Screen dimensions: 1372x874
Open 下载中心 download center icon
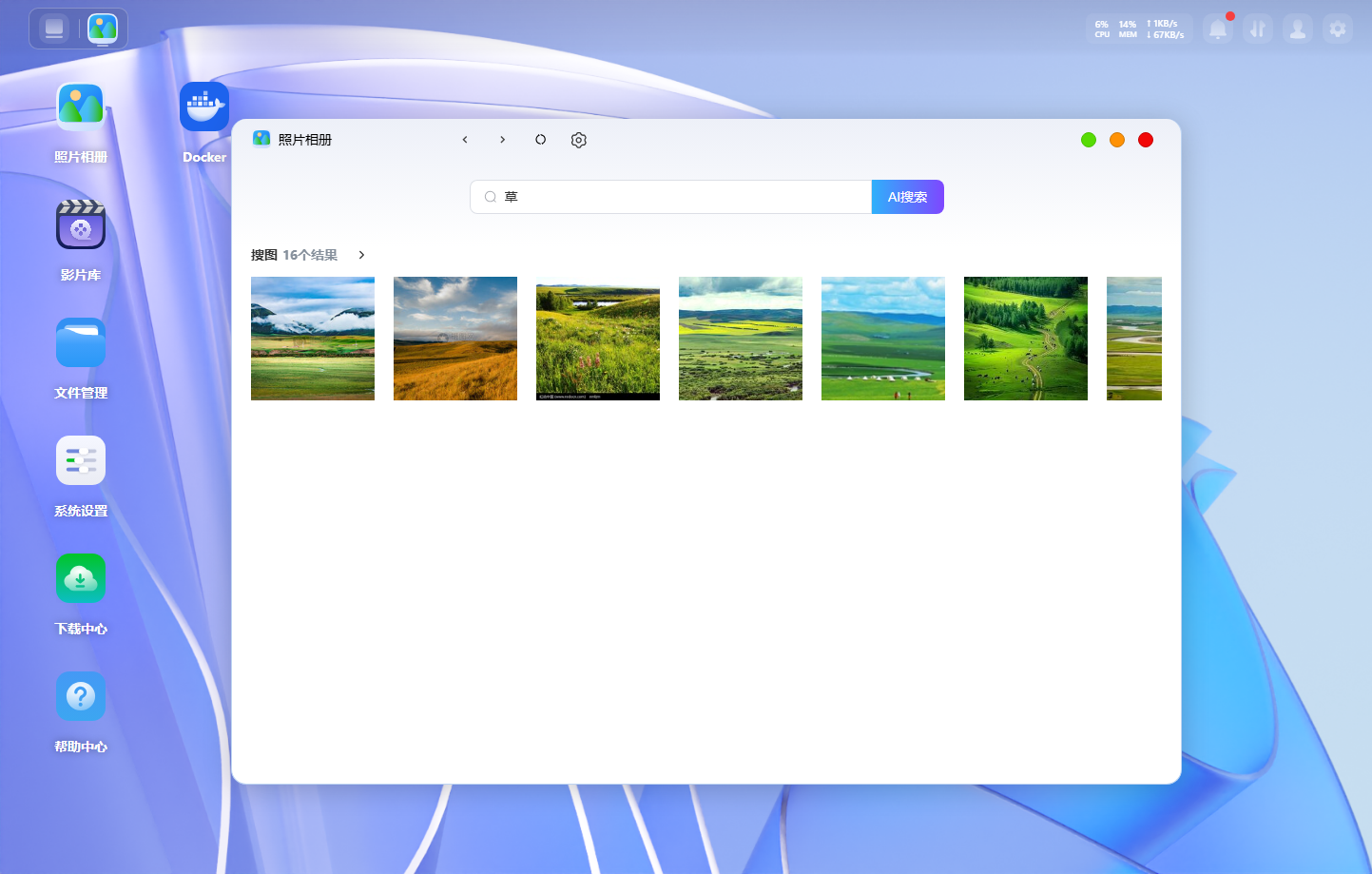(x=81, y=578)
